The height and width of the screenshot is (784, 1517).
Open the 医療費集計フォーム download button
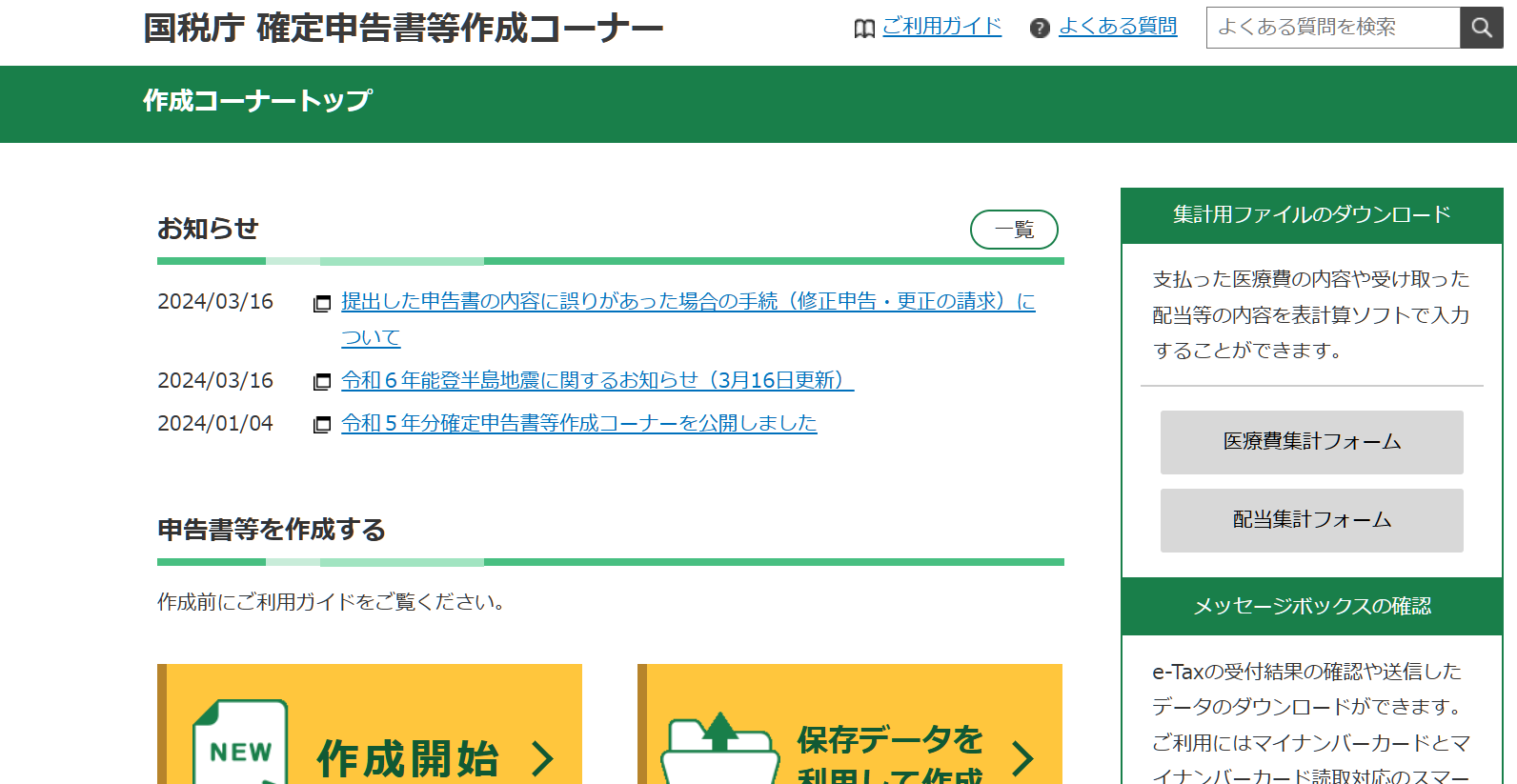coord(1311,442)
